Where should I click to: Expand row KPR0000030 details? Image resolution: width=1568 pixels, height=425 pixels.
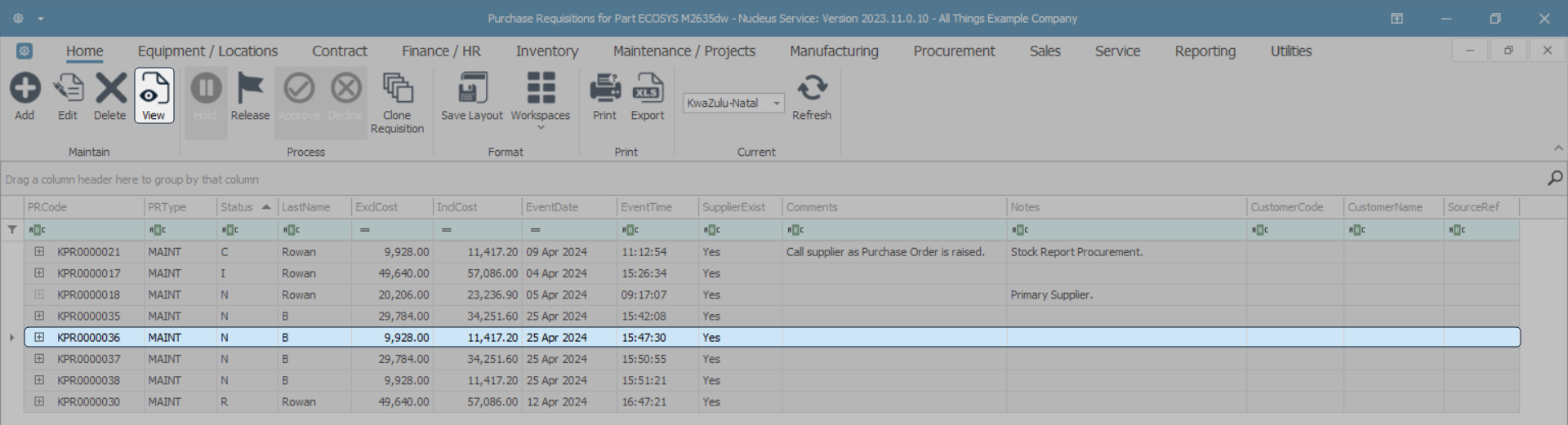click(x=39, y=401)
